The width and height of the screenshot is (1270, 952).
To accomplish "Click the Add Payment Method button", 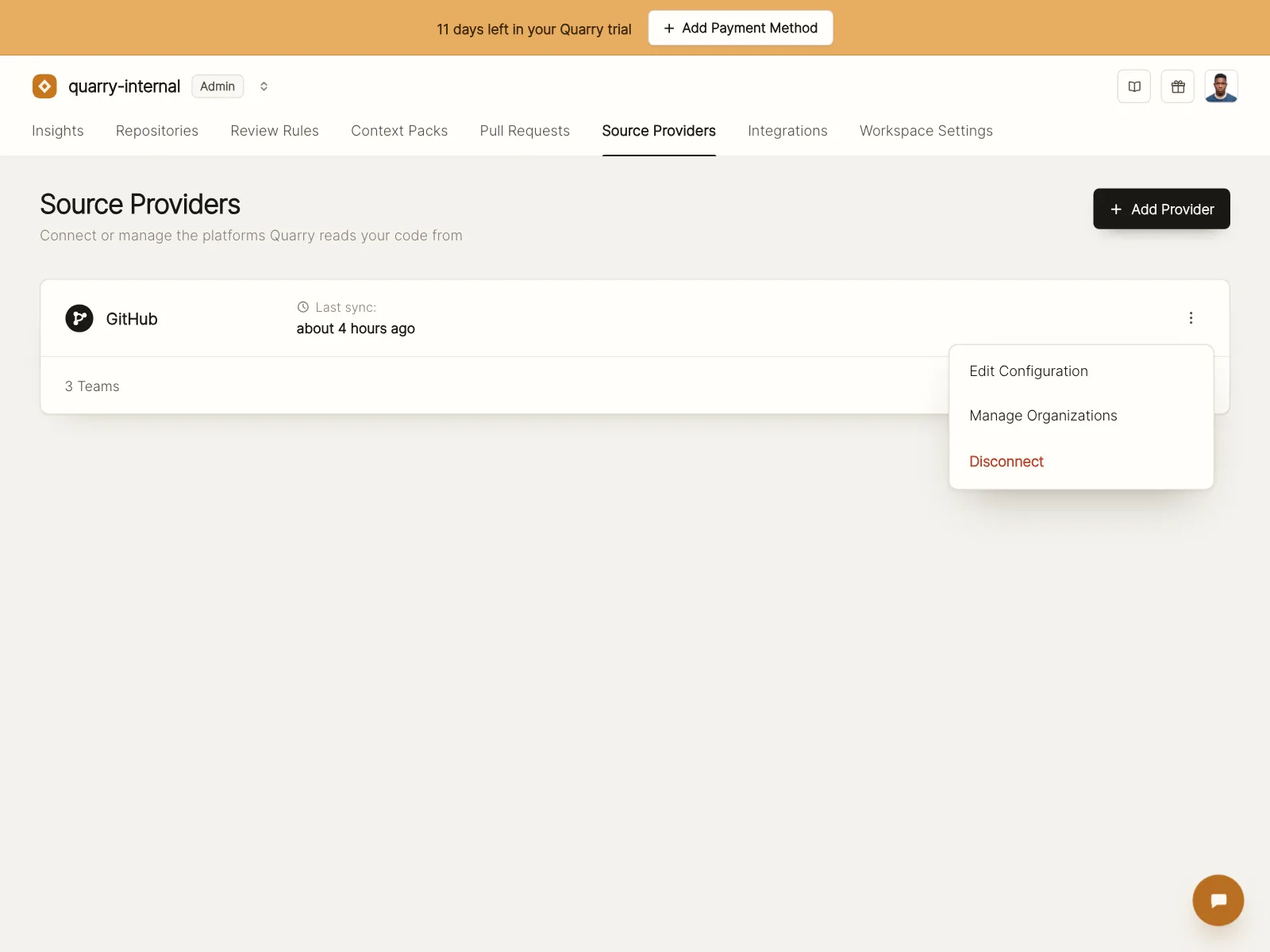I will 741,28.
